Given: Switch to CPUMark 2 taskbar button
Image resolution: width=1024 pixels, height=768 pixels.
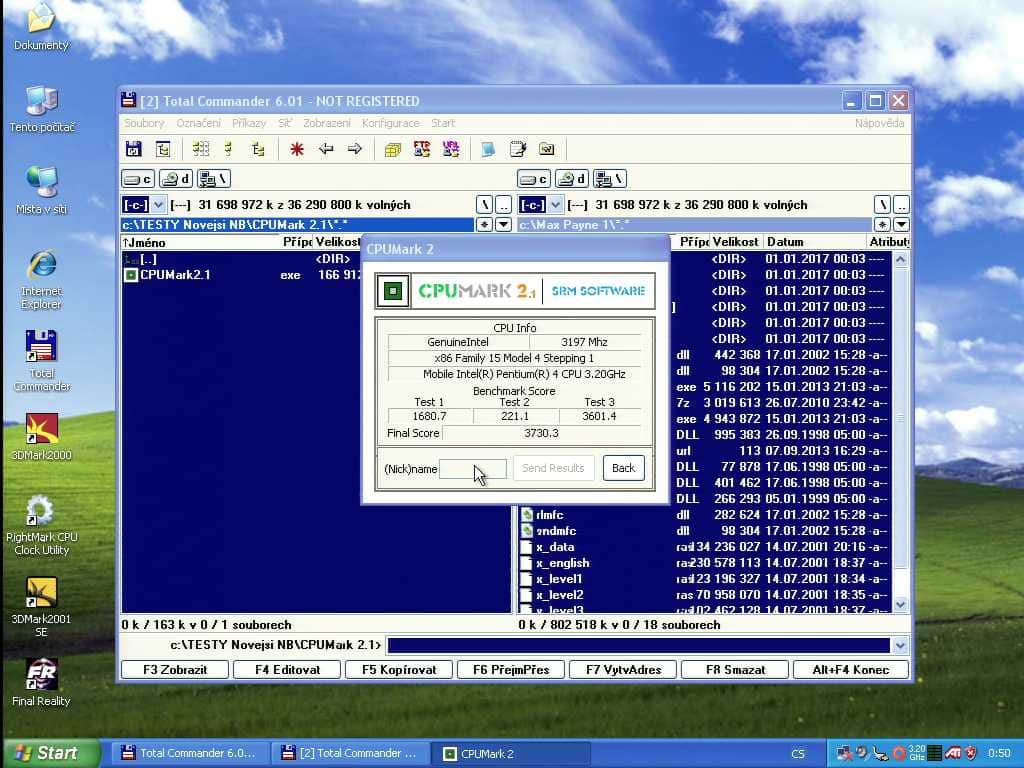Looking at the screenshot, I should click(511, 754).
